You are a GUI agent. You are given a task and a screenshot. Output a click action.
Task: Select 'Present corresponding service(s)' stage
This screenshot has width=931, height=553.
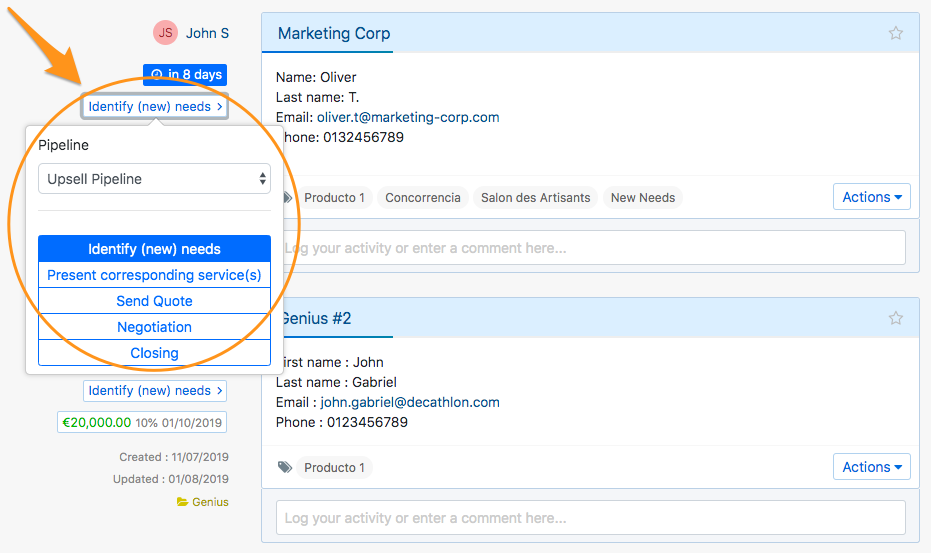154,275
